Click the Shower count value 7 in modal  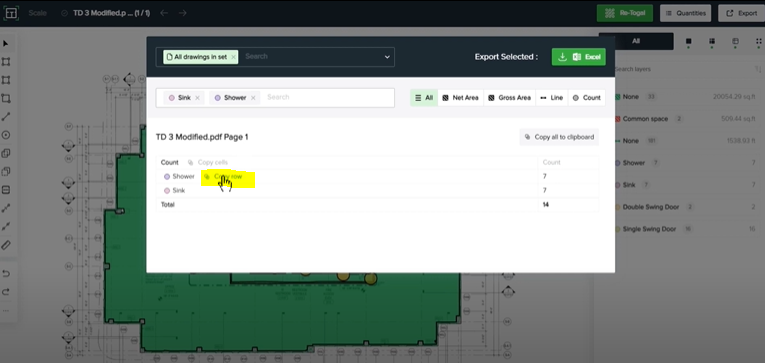tap(544, 176)
